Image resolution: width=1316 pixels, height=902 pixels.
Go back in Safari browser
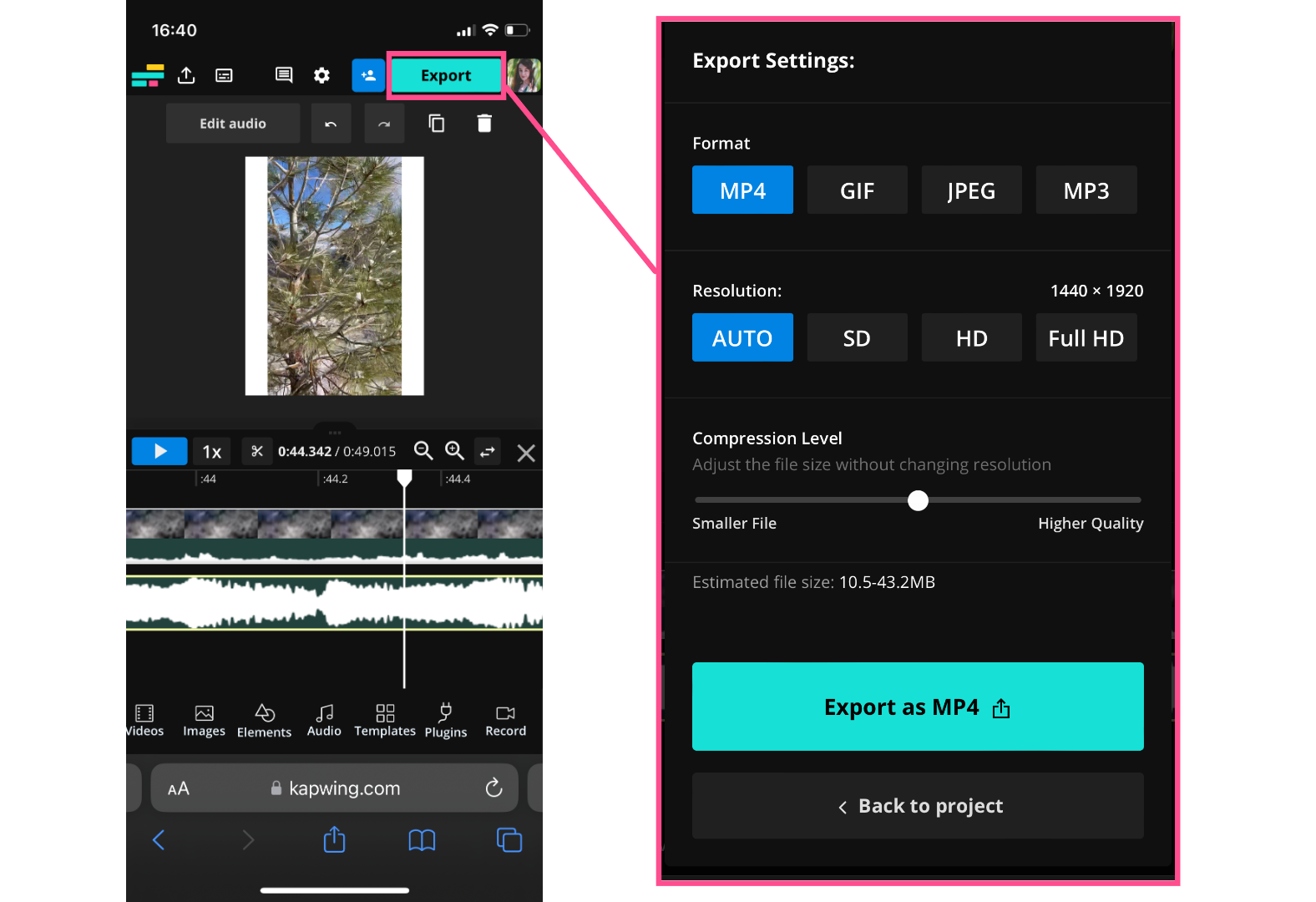(159, 839)
